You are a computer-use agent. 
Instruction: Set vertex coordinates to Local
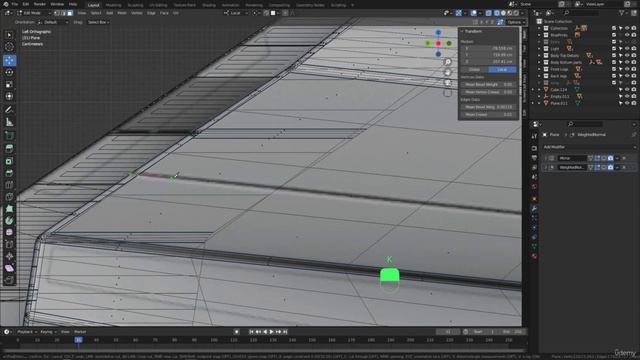pos(502,69)
